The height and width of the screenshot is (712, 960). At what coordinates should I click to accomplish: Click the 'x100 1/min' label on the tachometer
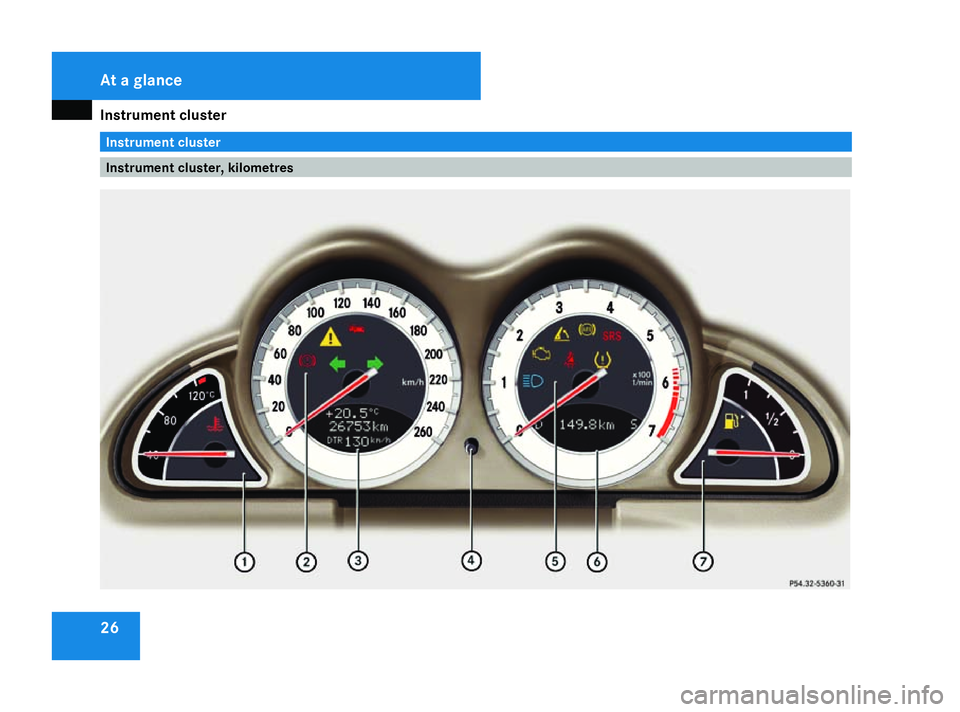coord(642,378)
